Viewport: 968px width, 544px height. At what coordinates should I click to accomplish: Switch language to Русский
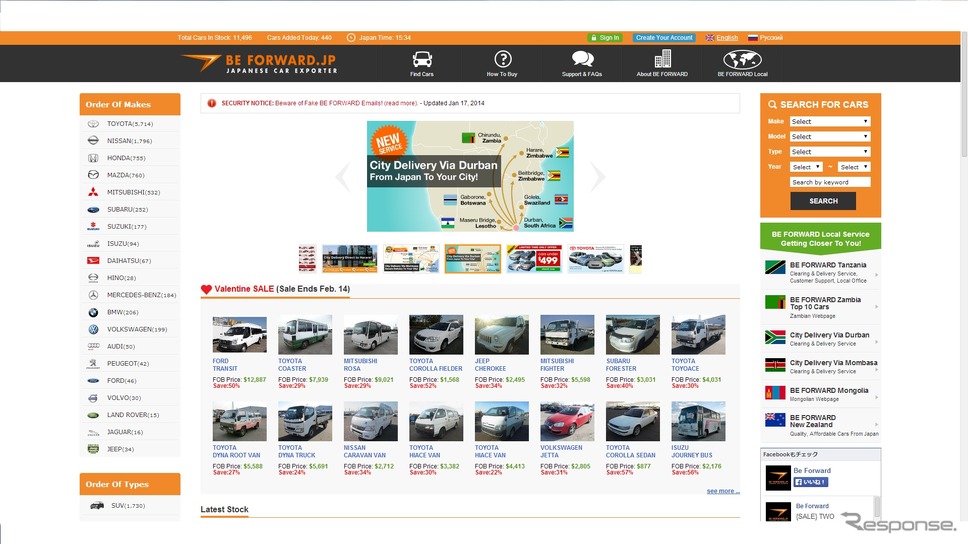coord(771,38)
